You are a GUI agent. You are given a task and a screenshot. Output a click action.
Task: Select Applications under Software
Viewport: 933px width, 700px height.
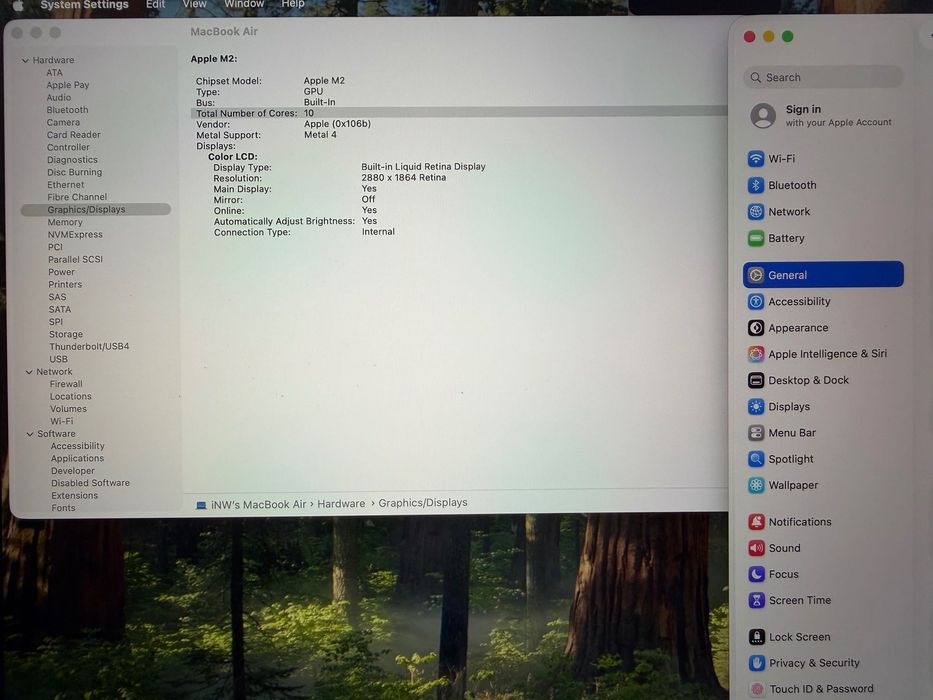point(77,458)
